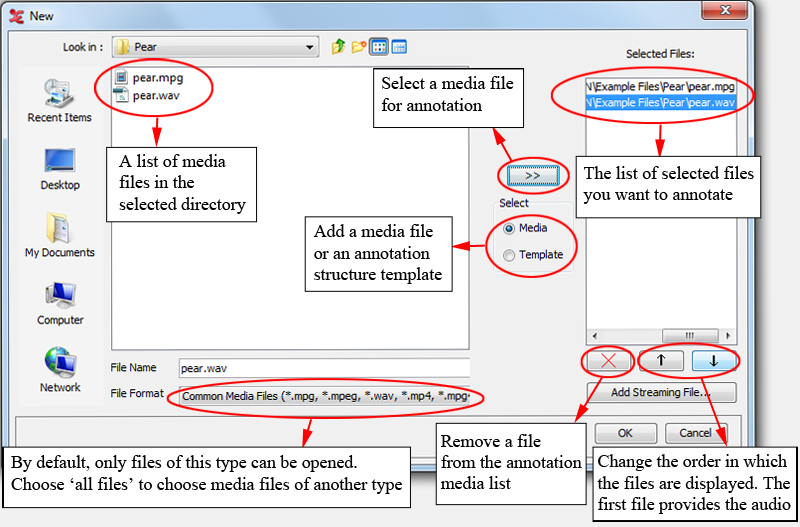Switch to details view icon

point(398,47)
